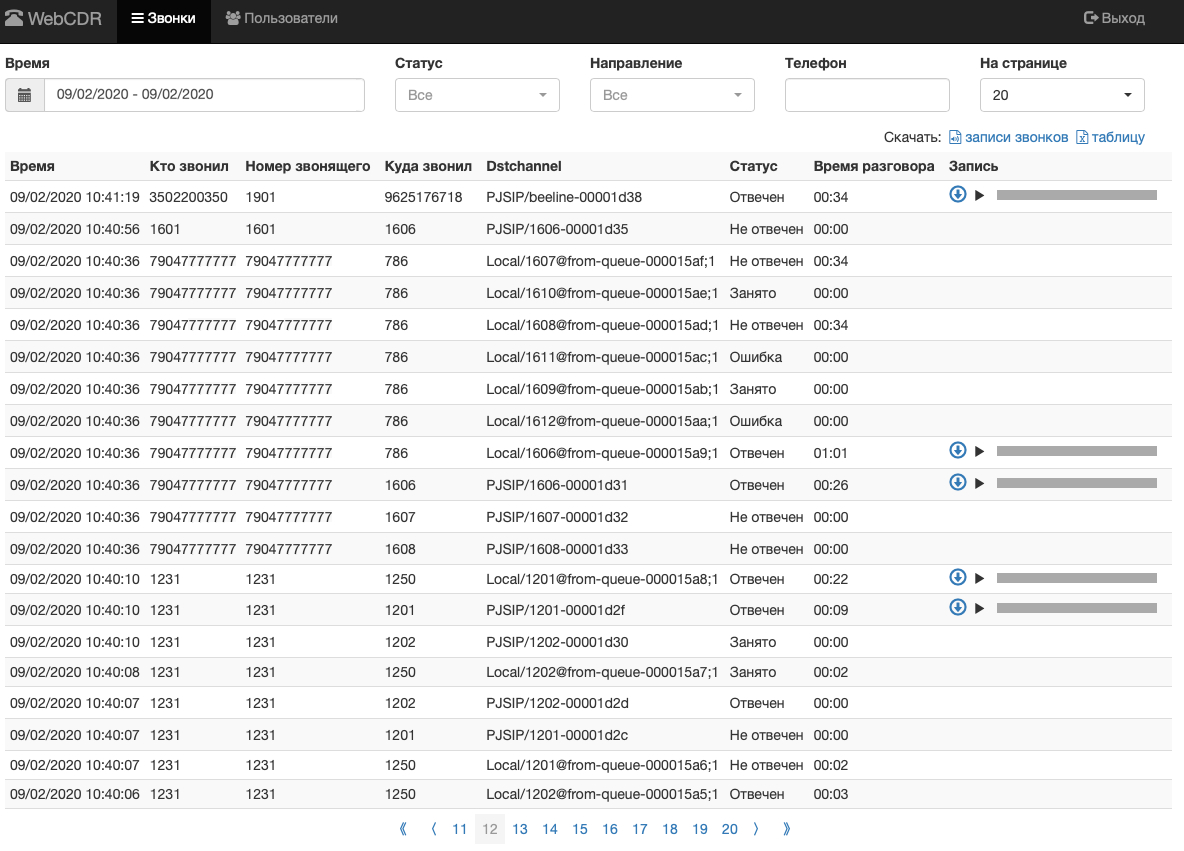Screen dimensions: 1184x851
Task: Open the На странице dropdown showing 20
Action: click(1062, 95)
